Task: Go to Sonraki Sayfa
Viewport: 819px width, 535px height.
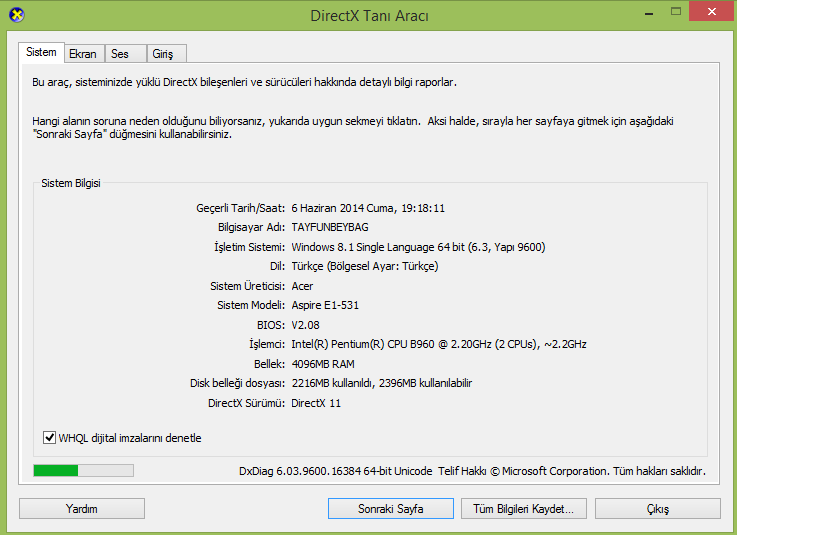Action: (x=391, y=508)
